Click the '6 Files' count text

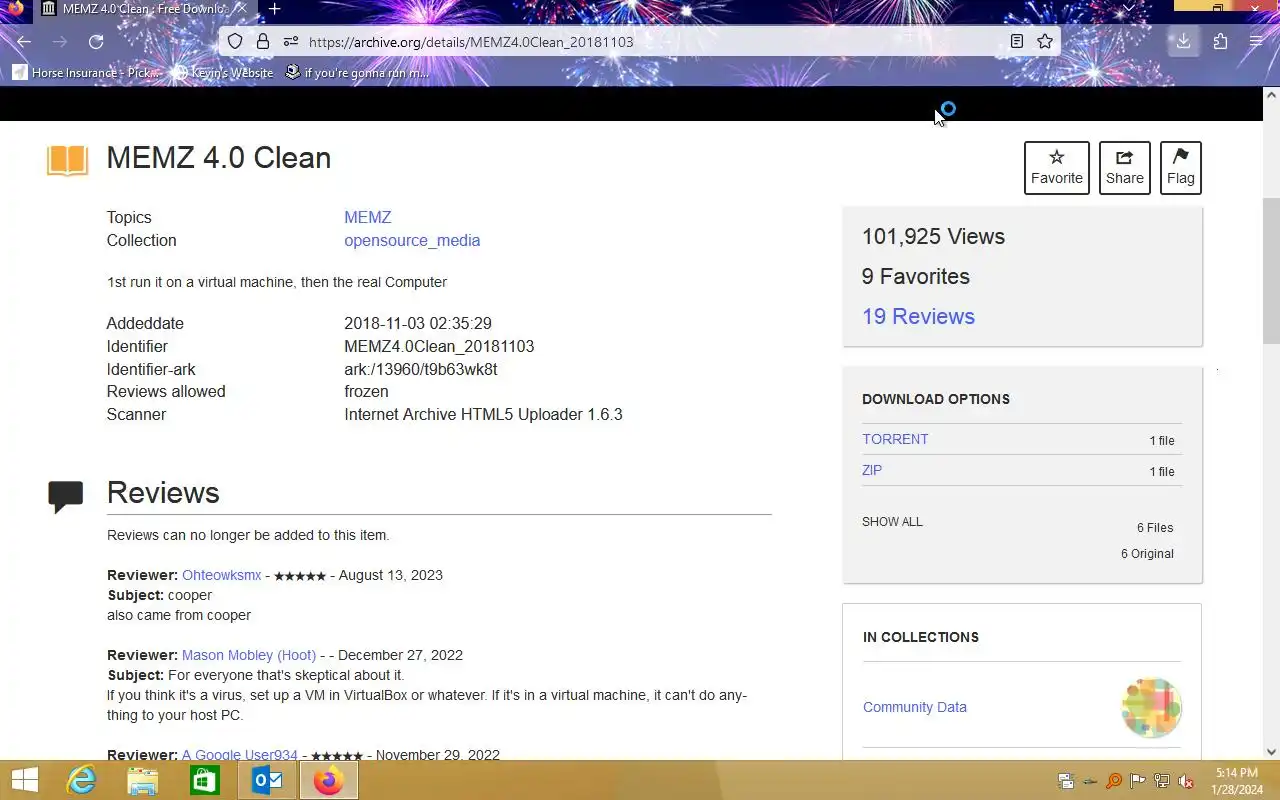(x=1155, y=527)
